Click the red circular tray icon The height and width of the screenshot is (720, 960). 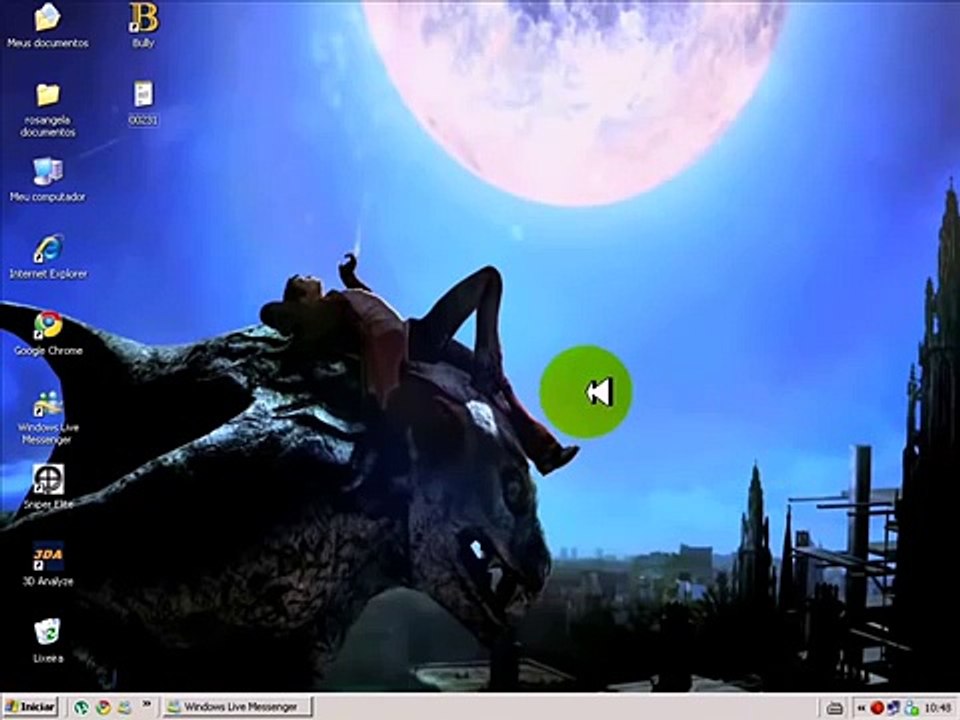point(877,708)
